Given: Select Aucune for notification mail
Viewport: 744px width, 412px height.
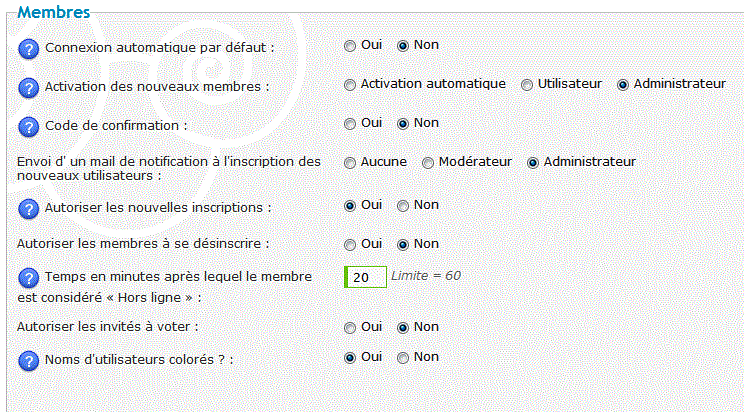Looking at the screenshot, I should click(x=350, y=163).
